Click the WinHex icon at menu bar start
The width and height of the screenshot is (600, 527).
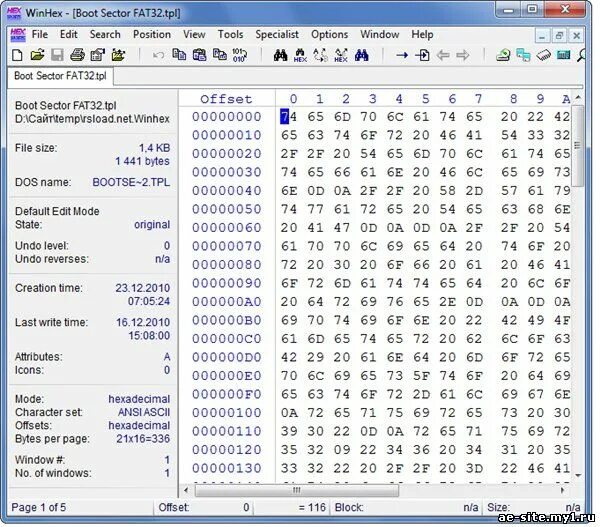(18, 34)
